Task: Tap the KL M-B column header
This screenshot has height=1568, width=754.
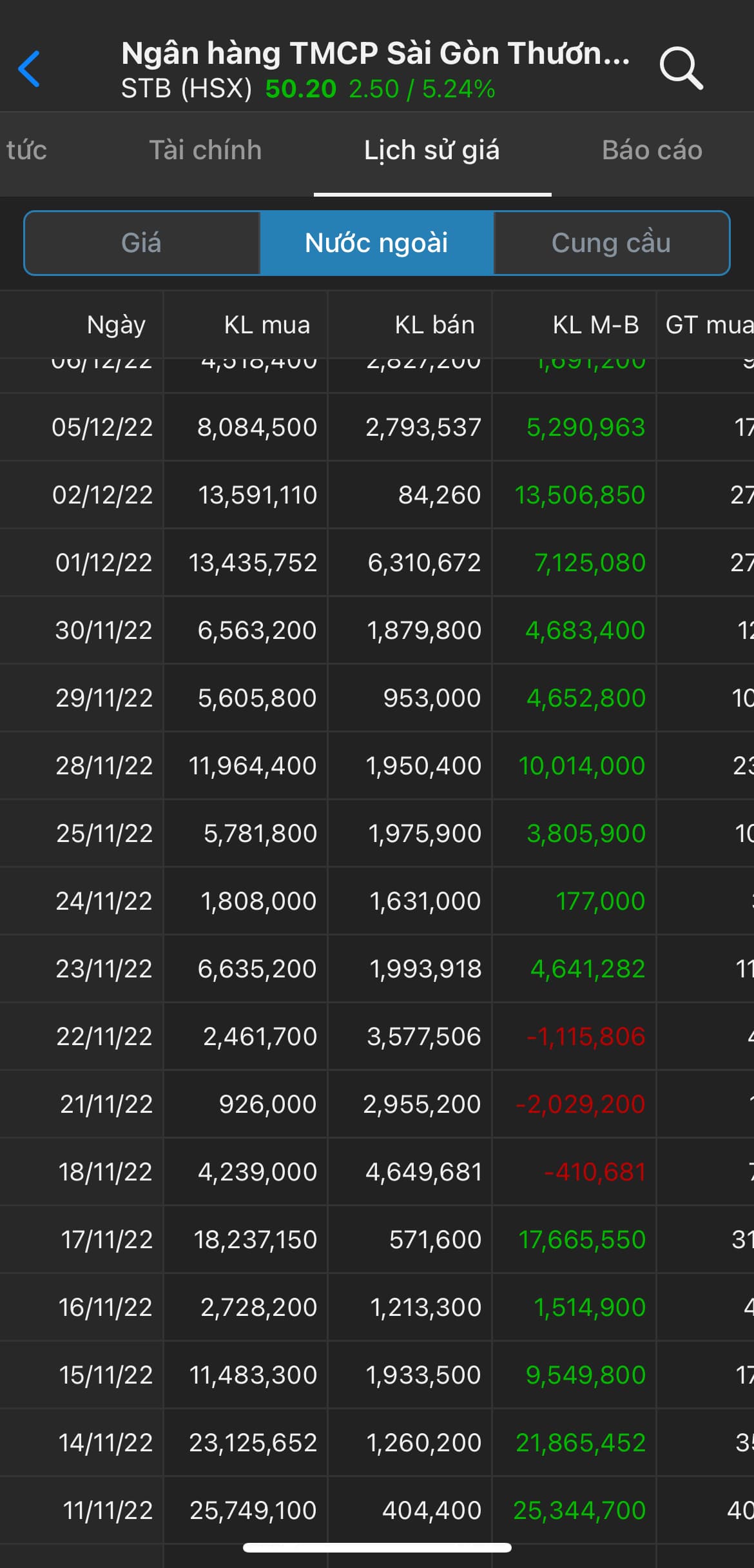Action: click(x=595, y=324)
